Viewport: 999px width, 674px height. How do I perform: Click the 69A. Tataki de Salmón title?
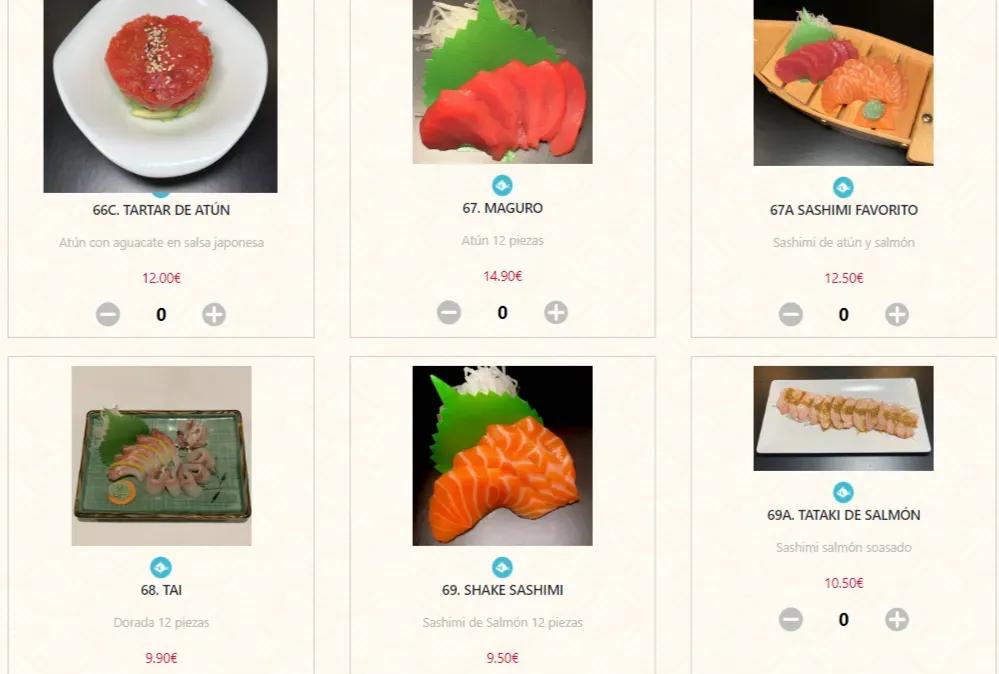click(844, 515)
